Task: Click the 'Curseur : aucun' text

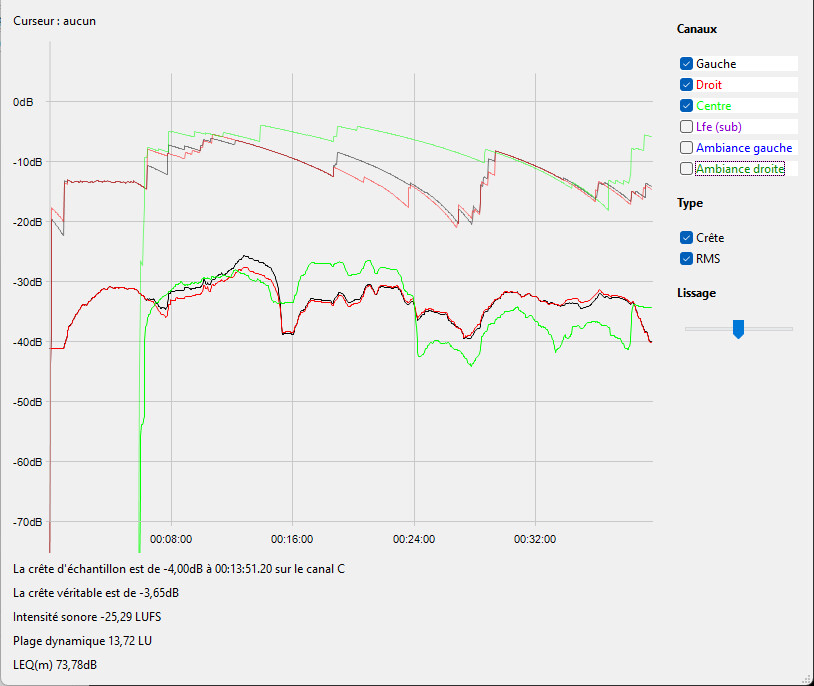Action: pos(55,21)
